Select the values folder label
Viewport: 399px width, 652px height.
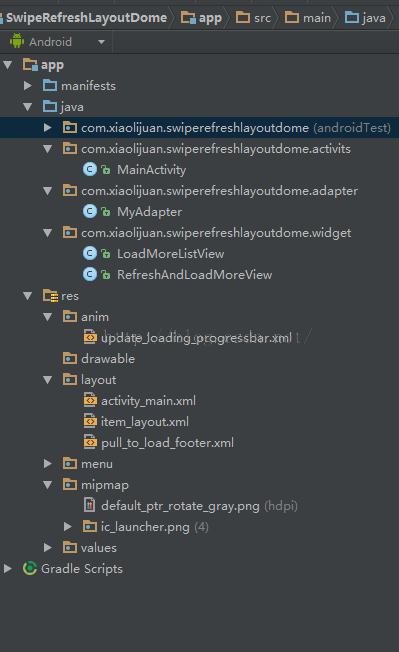coord(99,548)
